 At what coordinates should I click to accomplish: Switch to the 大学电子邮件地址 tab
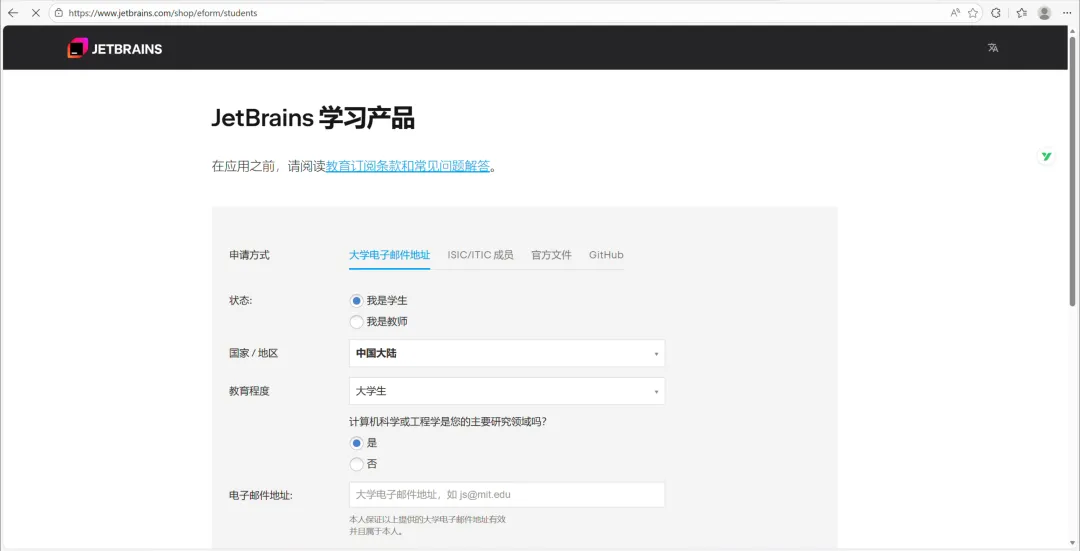(x=389, y=255)
